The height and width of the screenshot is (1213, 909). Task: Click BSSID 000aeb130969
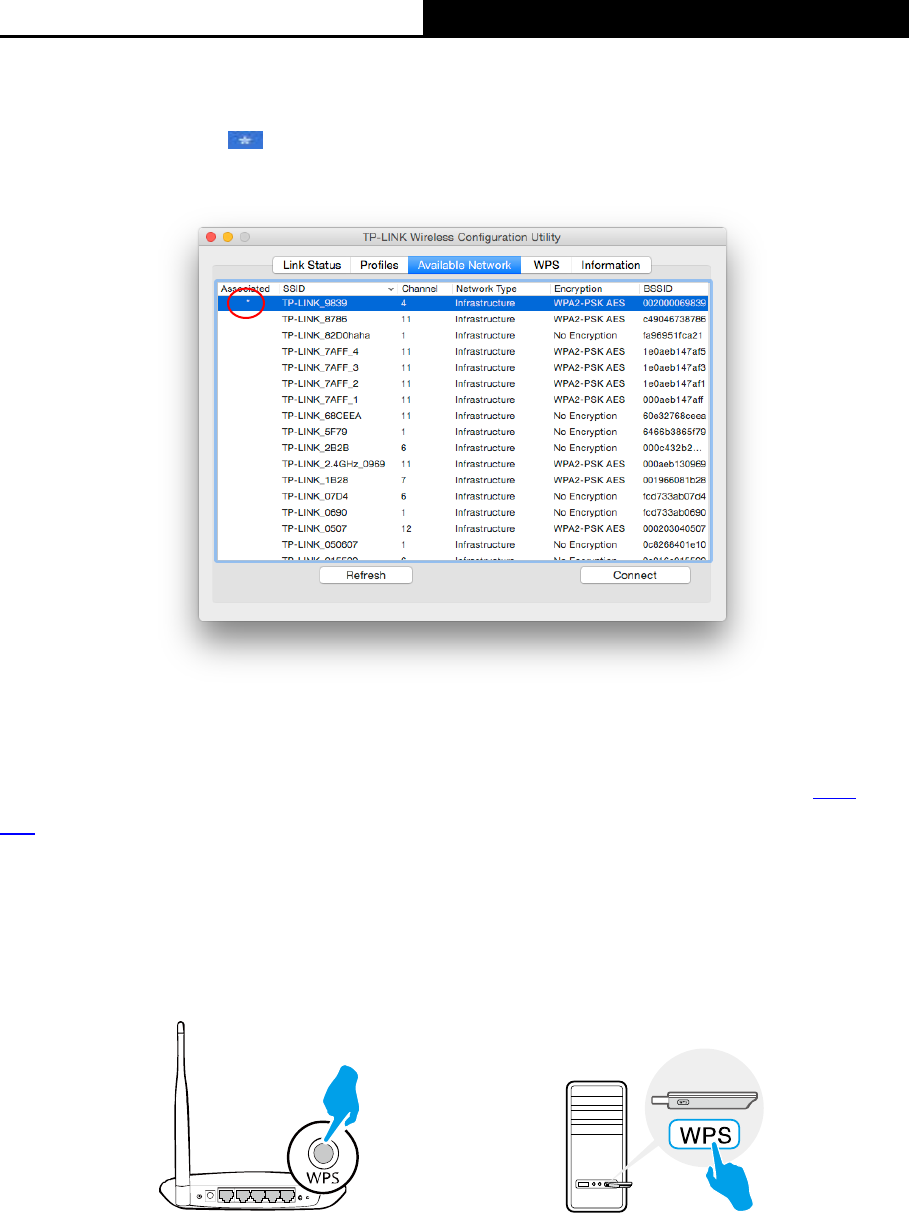click(x=675, y=464)
